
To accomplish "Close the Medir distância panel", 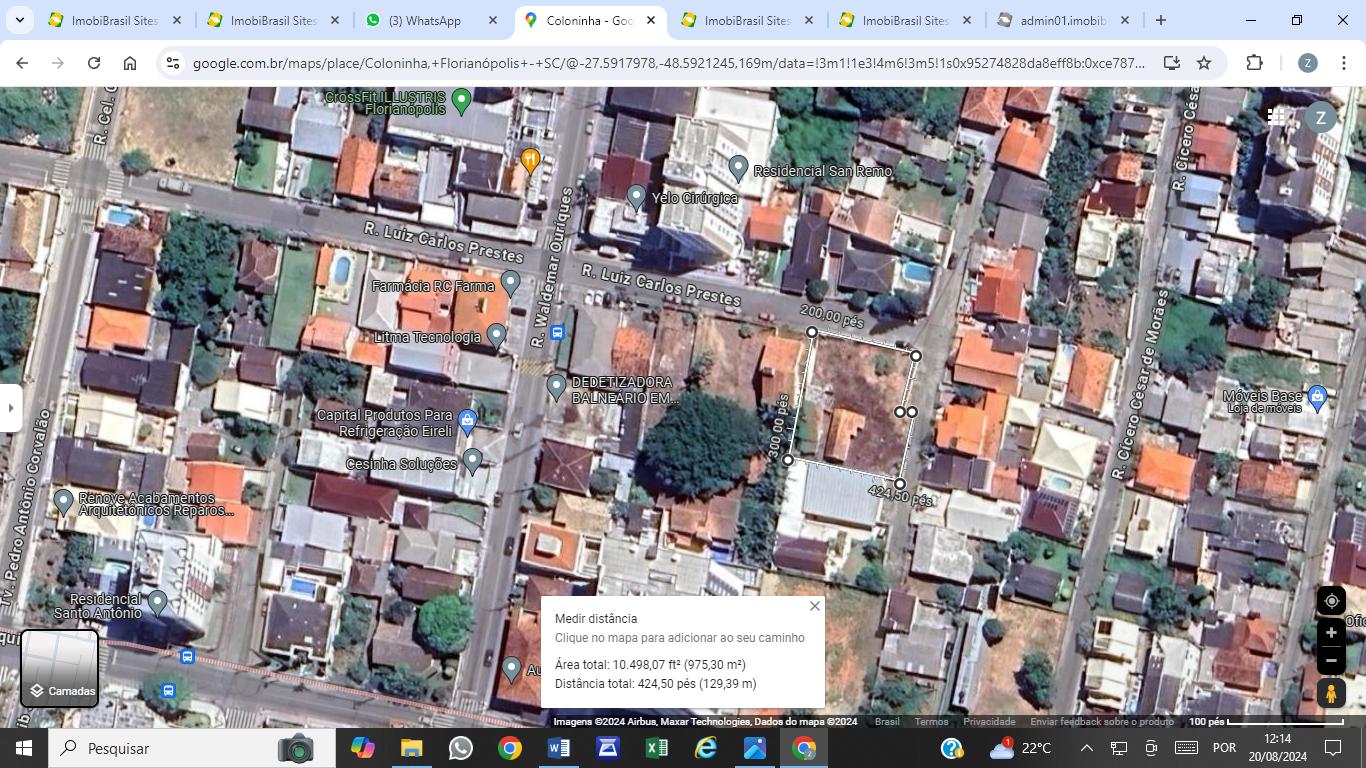I will pos(814,606).
